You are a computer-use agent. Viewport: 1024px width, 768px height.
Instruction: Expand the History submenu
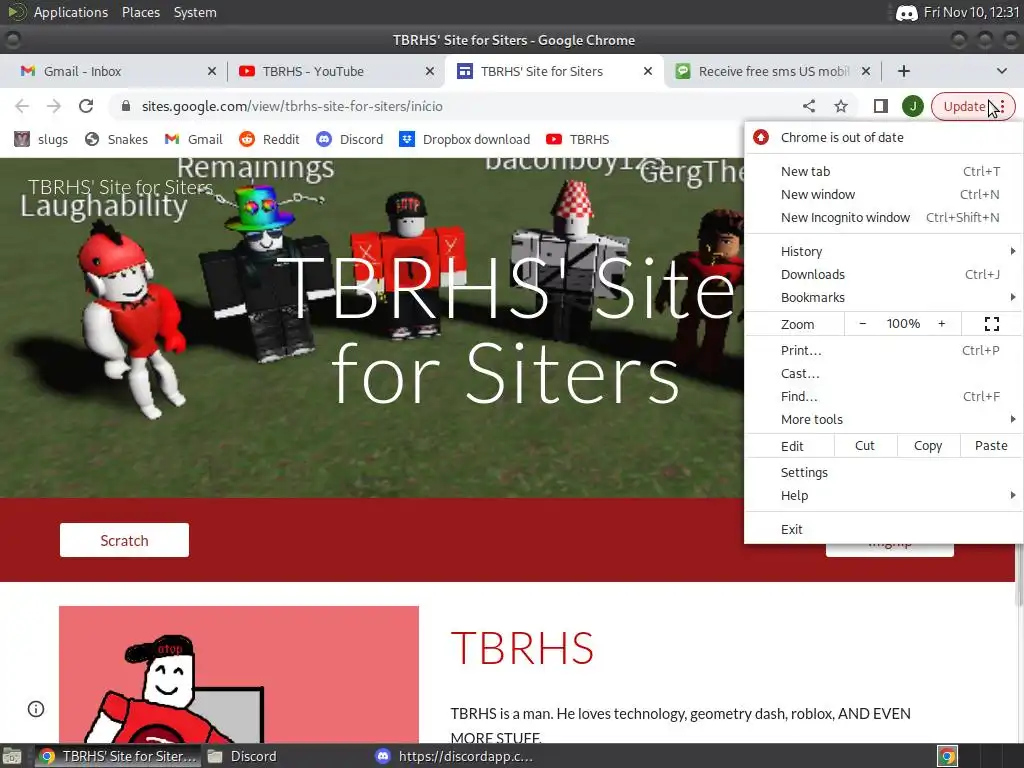click(883, 251)
